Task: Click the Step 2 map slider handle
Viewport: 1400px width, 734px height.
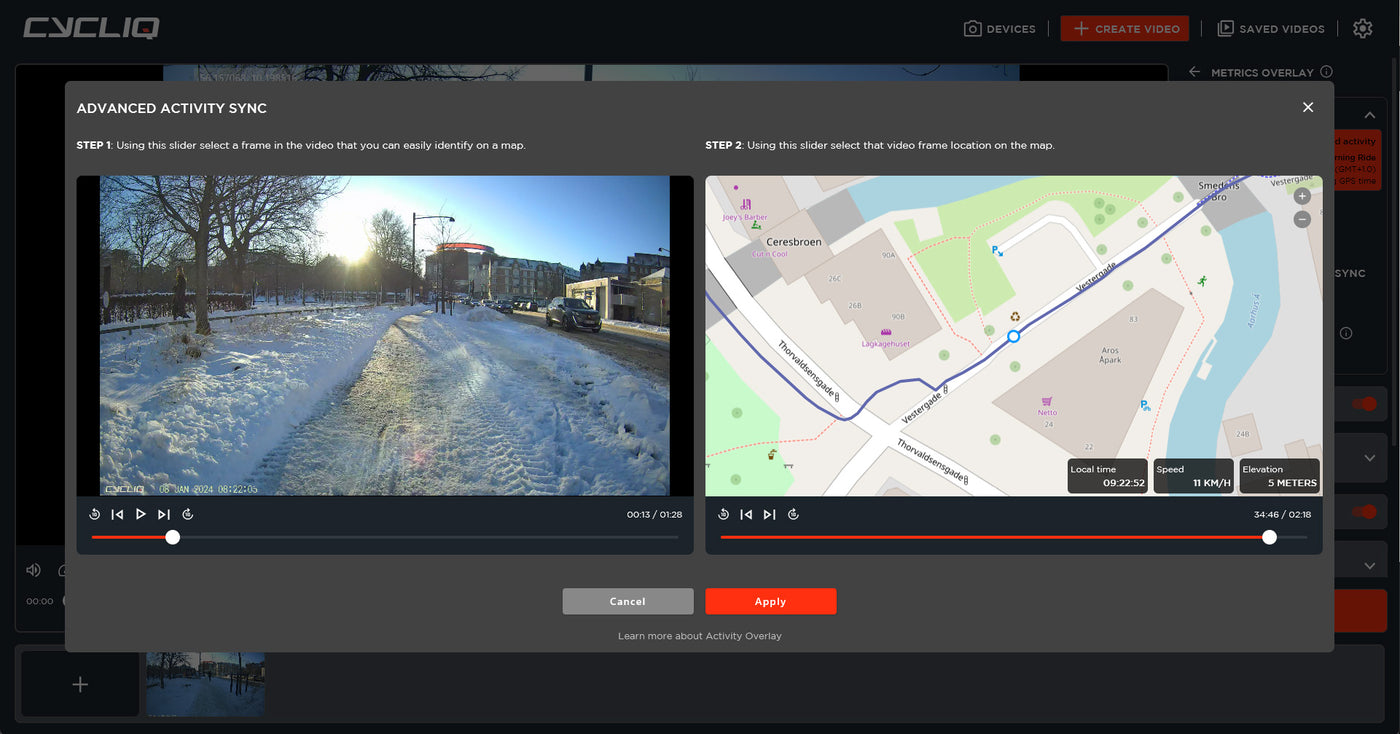Action: [1269, 537]
